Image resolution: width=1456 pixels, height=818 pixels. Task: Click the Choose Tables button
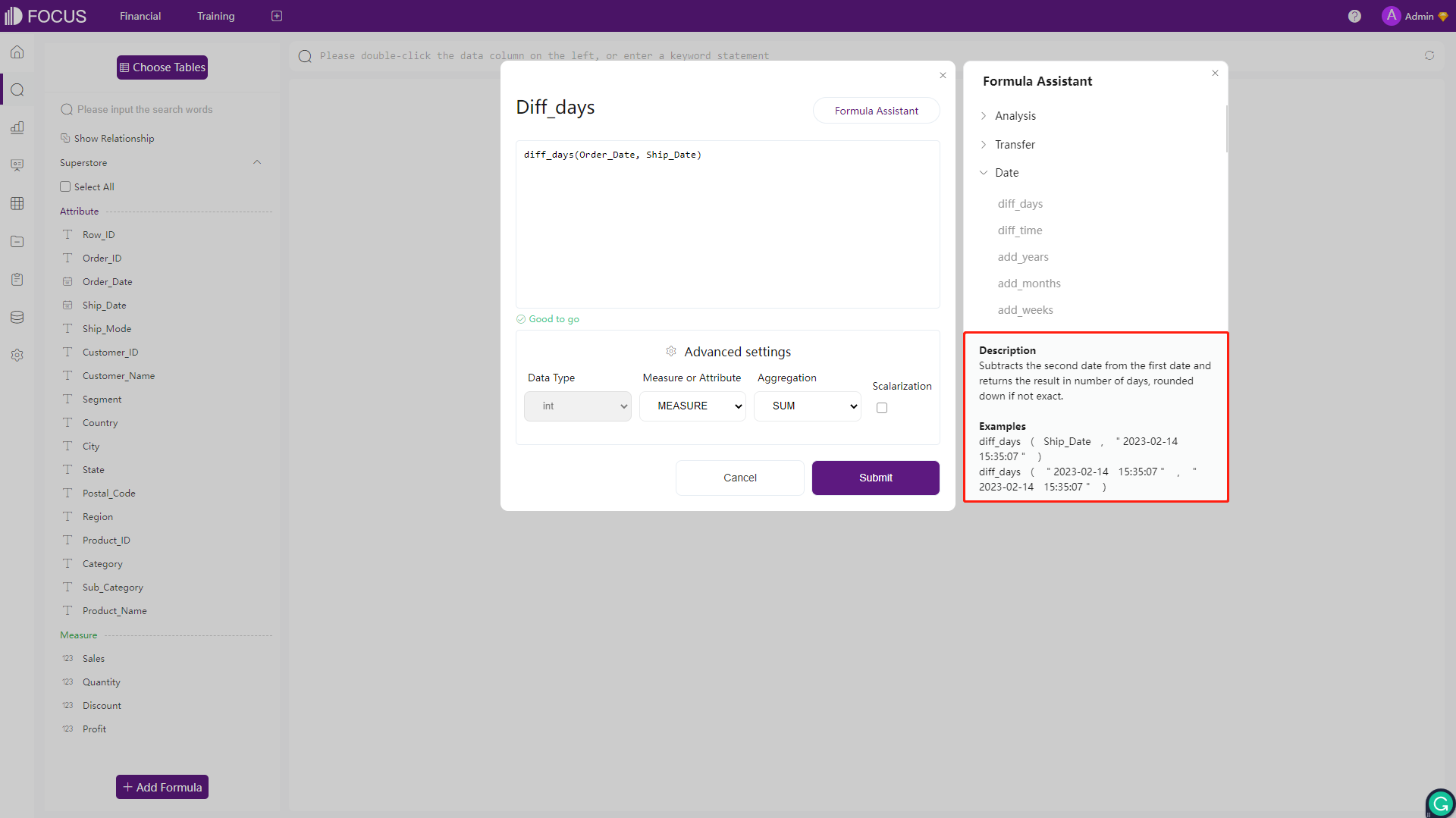coord(162,67)
